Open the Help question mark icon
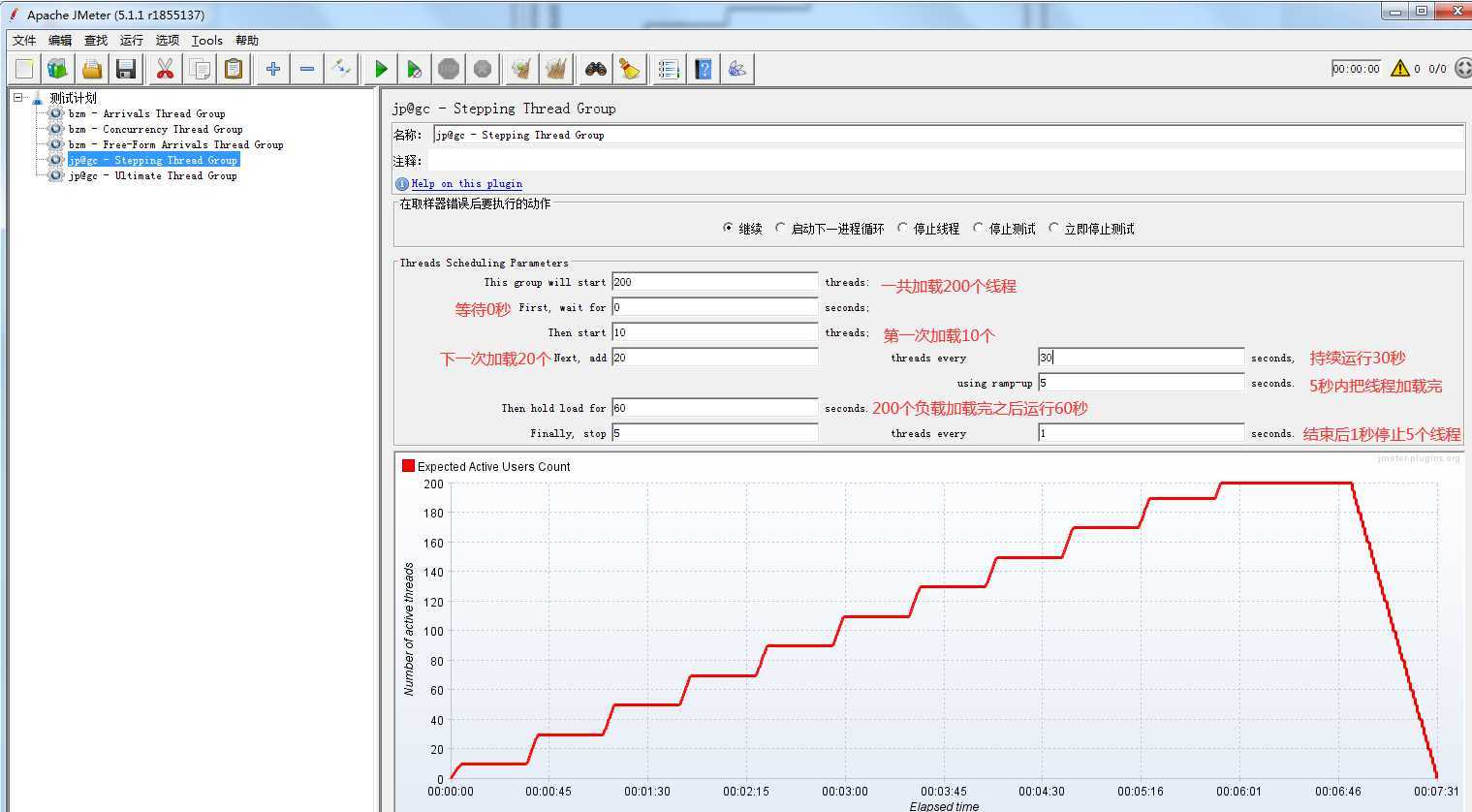Screen dimensions: 1472x812 pos(704,69)
